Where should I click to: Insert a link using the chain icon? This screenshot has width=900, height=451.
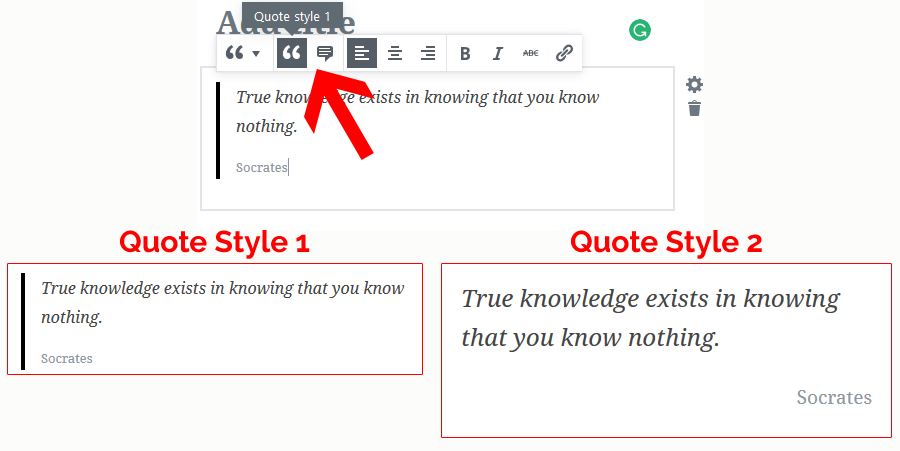pyautogui.click(x=564, y=54)
